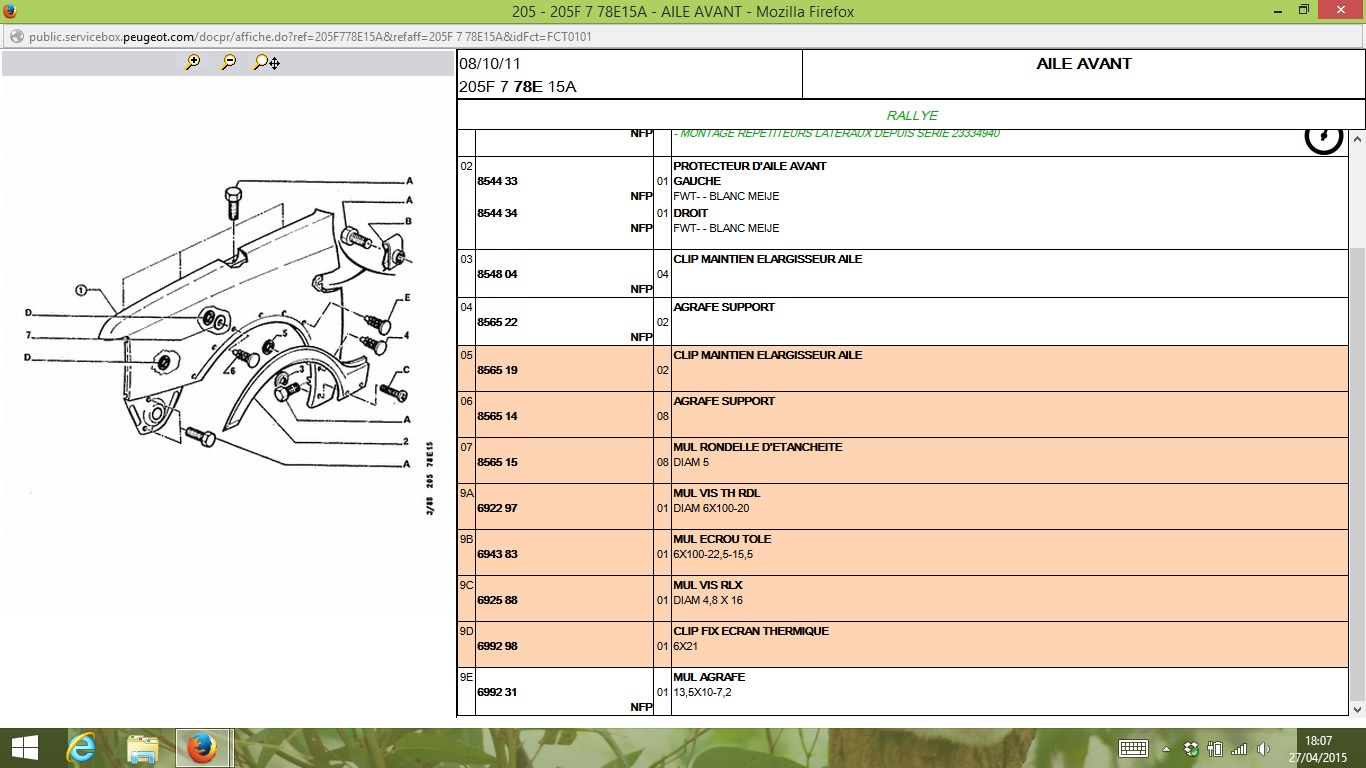Viewport: 1366px width, 768px height.
Task: Open the volume control in system tray
Action: [1263, 749]
